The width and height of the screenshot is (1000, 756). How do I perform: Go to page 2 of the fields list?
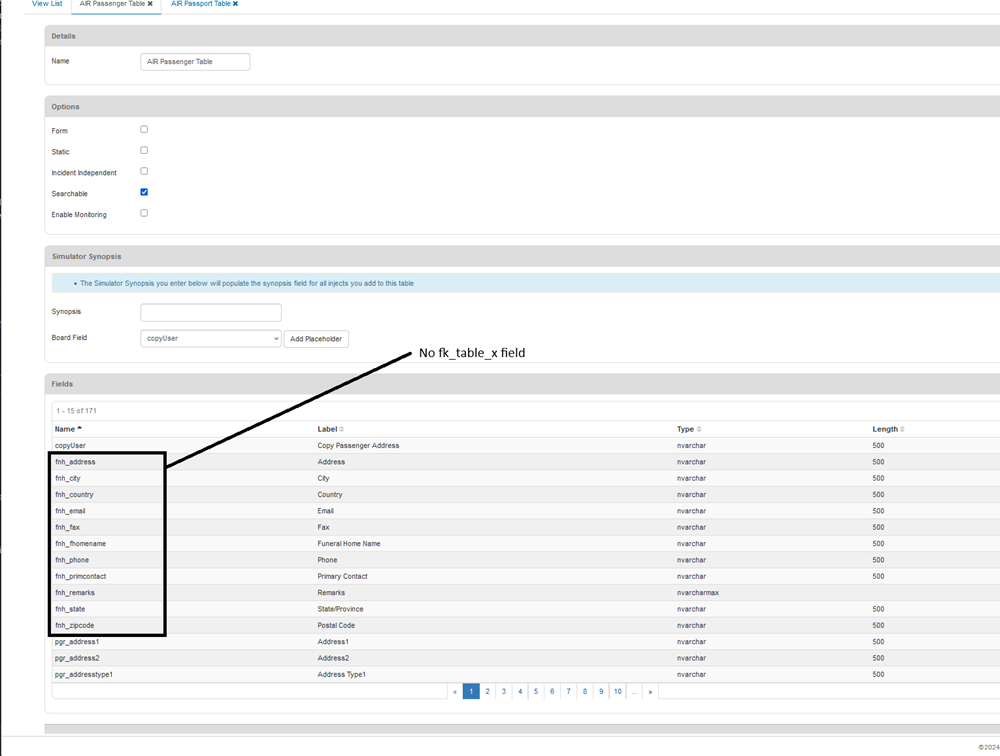coord(487,691)
